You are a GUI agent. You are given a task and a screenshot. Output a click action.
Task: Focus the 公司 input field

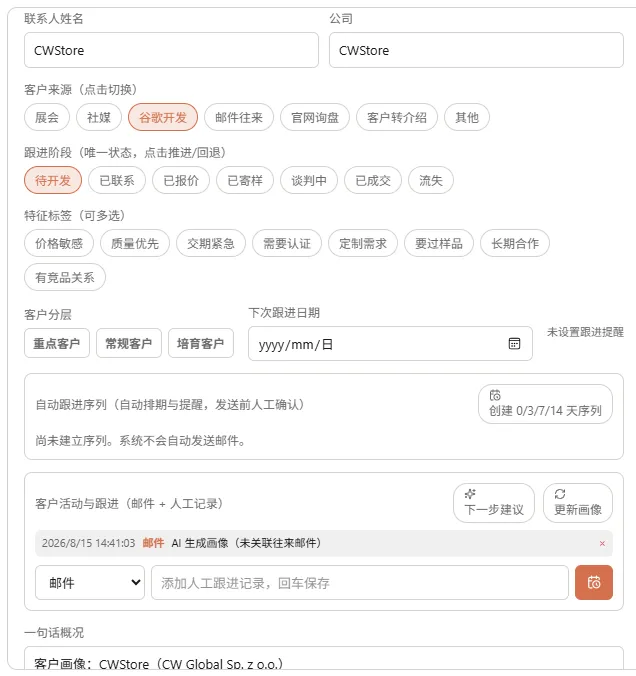point(476,50)
